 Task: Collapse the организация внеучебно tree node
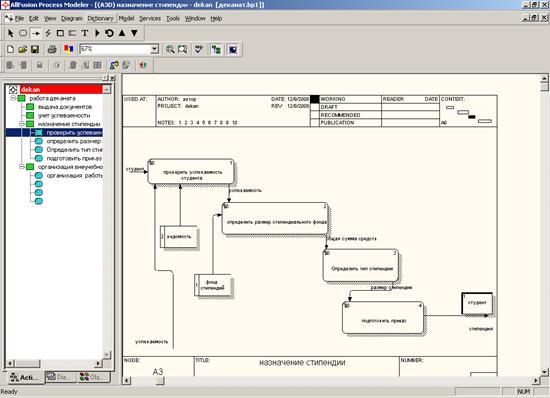point(22,167)
